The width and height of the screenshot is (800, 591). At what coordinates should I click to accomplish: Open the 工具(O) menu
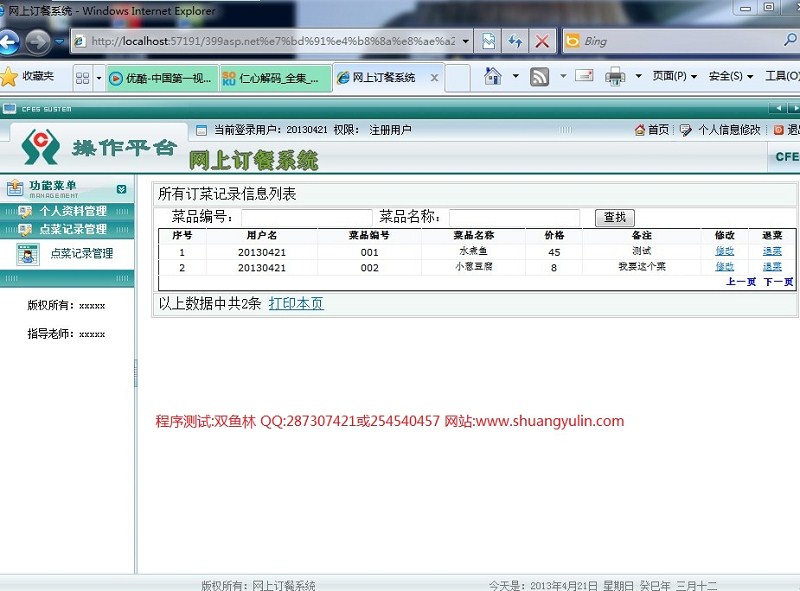click(x=782, y=76)
